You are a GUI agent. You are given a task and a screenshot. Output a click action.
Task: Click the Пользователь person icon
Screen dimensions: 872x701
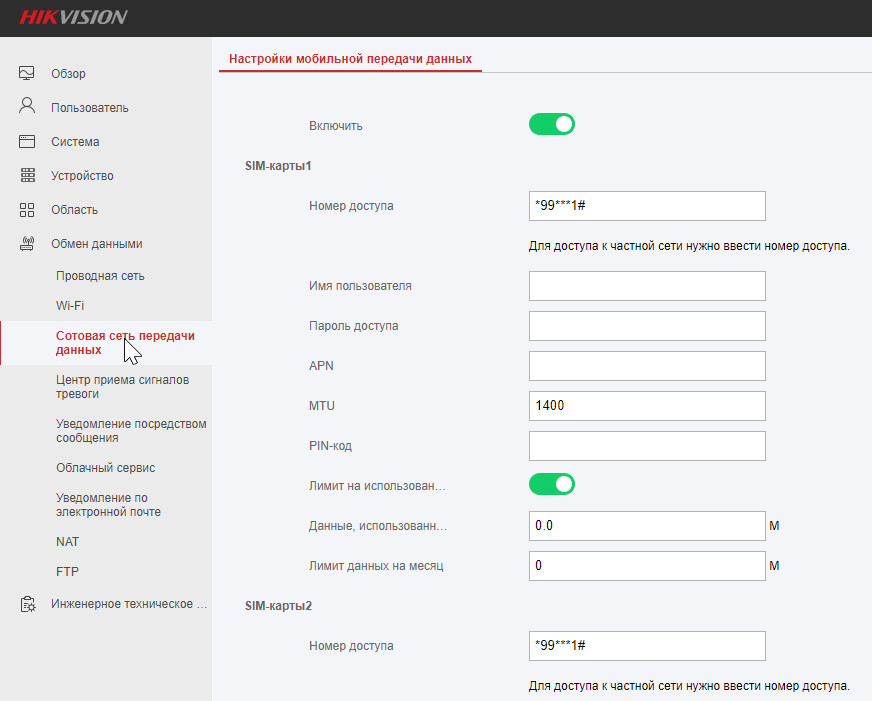point(27,106)
